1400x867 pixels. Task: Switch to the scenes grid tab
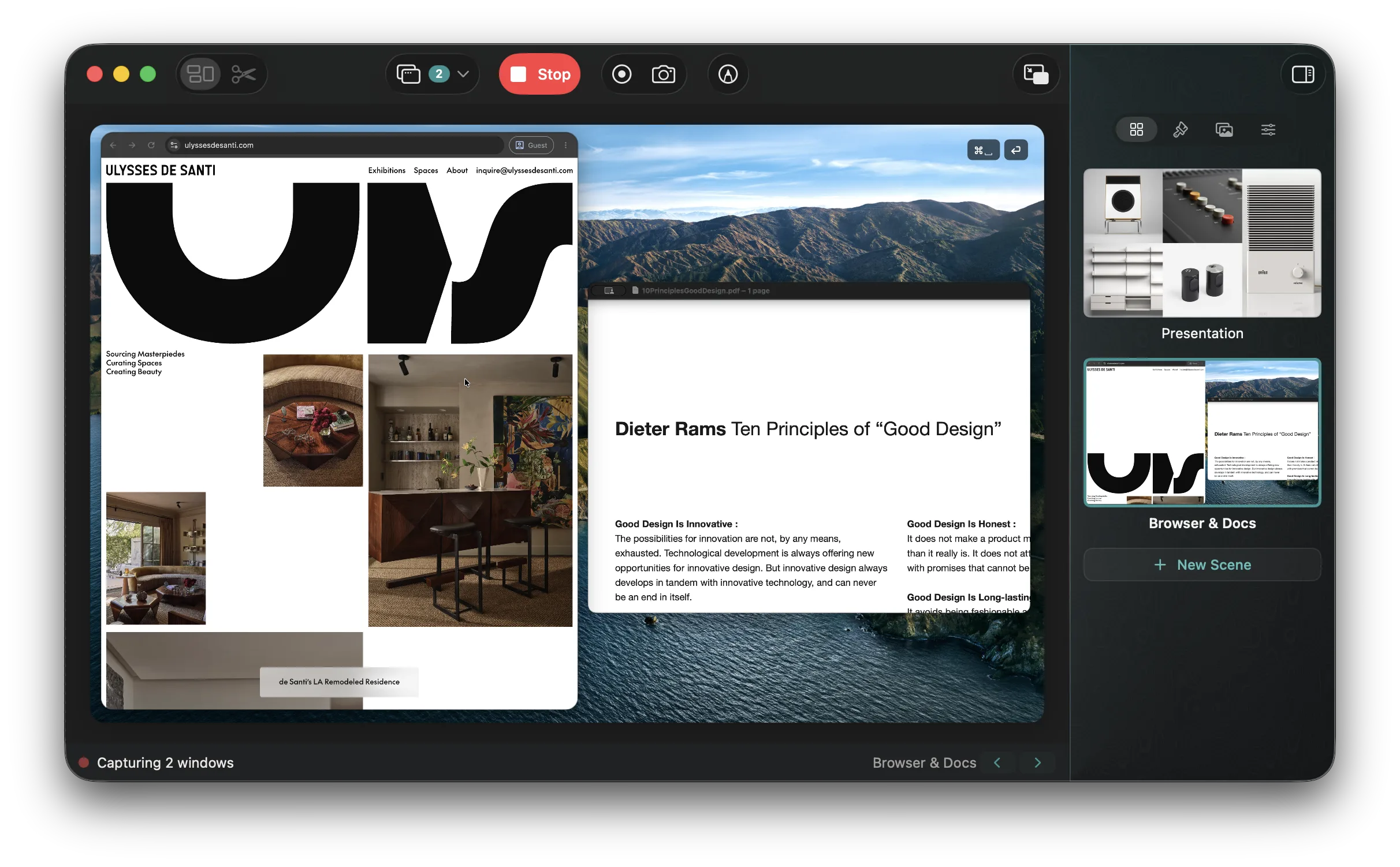pyautogui.click(x=1137, y=129)
